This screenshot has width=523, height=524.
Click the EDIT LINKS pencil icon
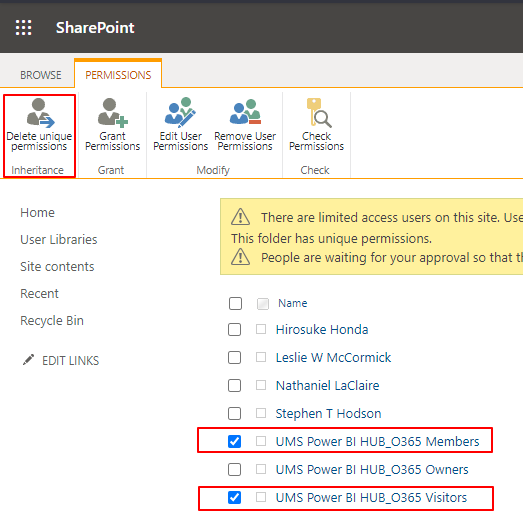(28, 360)
